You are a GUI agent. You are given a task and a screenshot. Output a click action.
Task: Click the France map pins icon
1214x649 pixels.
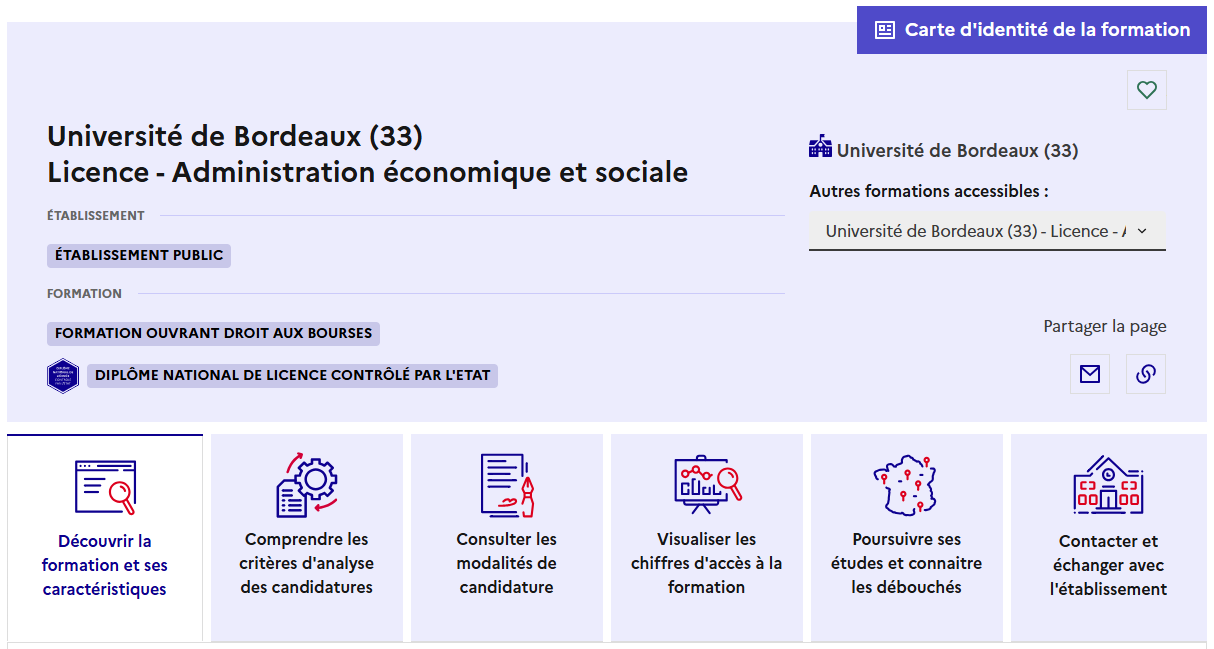906,485
